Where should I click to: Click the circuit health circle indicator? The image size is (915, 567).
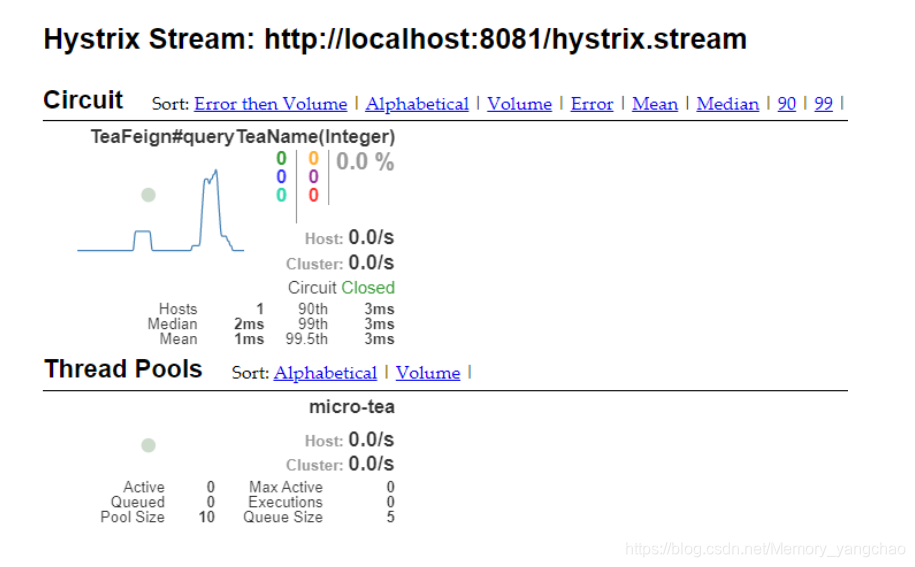148,195
